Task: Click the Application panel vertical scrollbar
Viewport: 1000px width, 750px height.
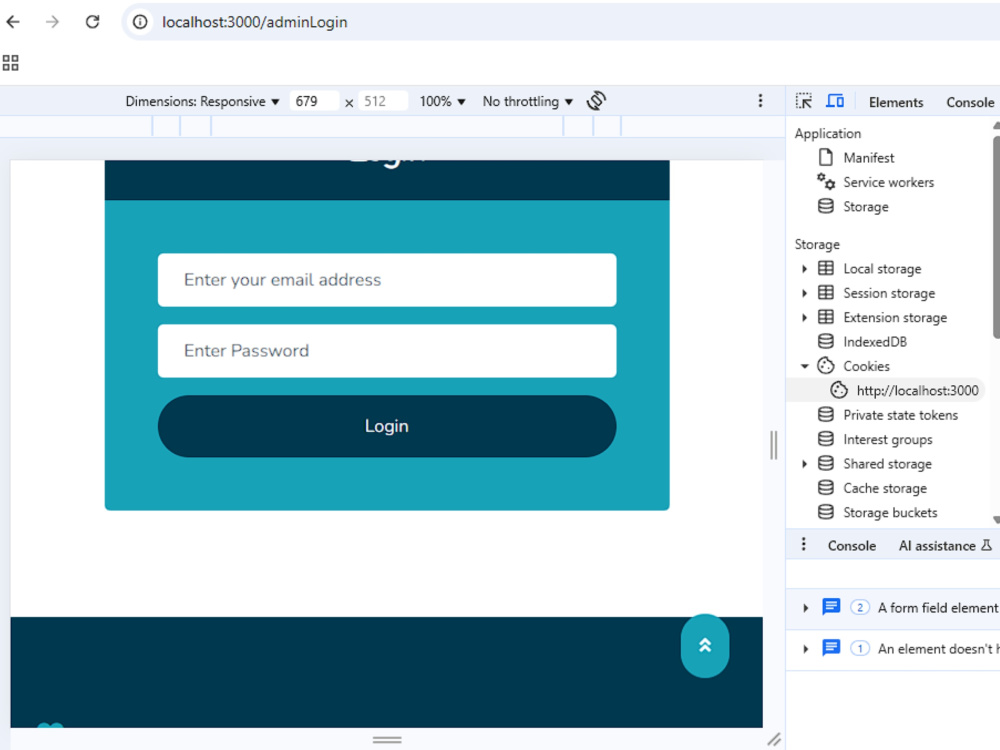Action: point(996,237)
